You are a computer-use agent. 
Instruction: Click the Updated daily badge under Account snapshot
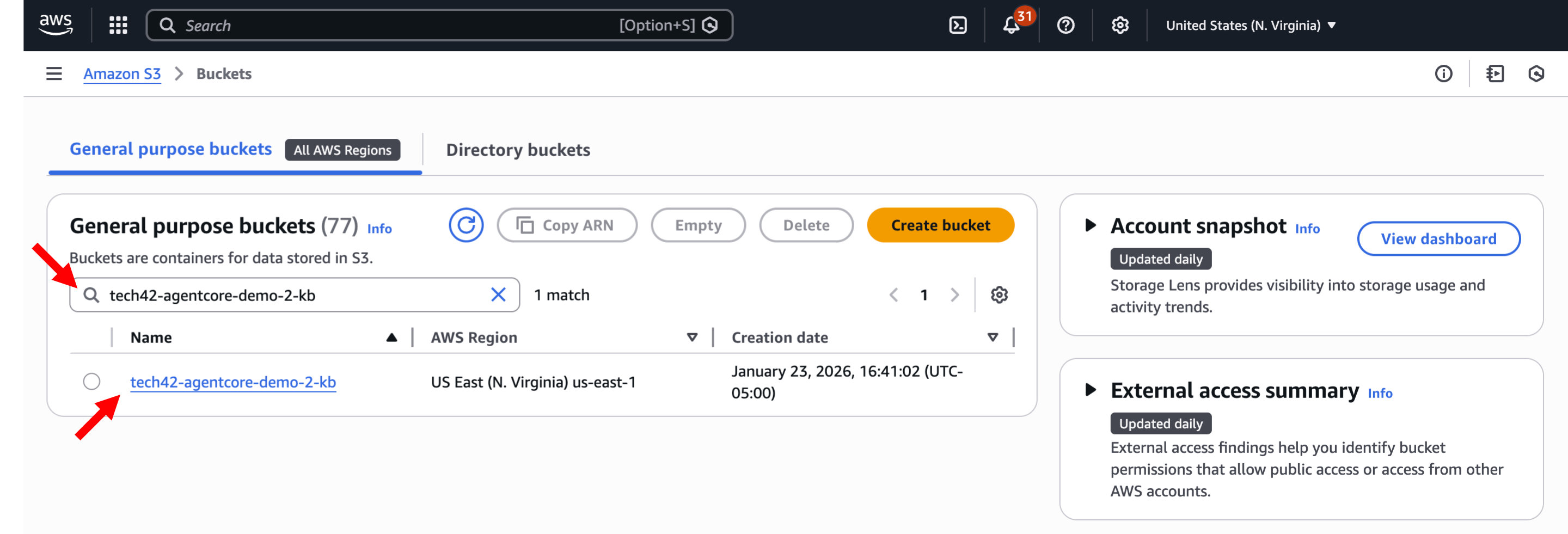[1161, 259]
